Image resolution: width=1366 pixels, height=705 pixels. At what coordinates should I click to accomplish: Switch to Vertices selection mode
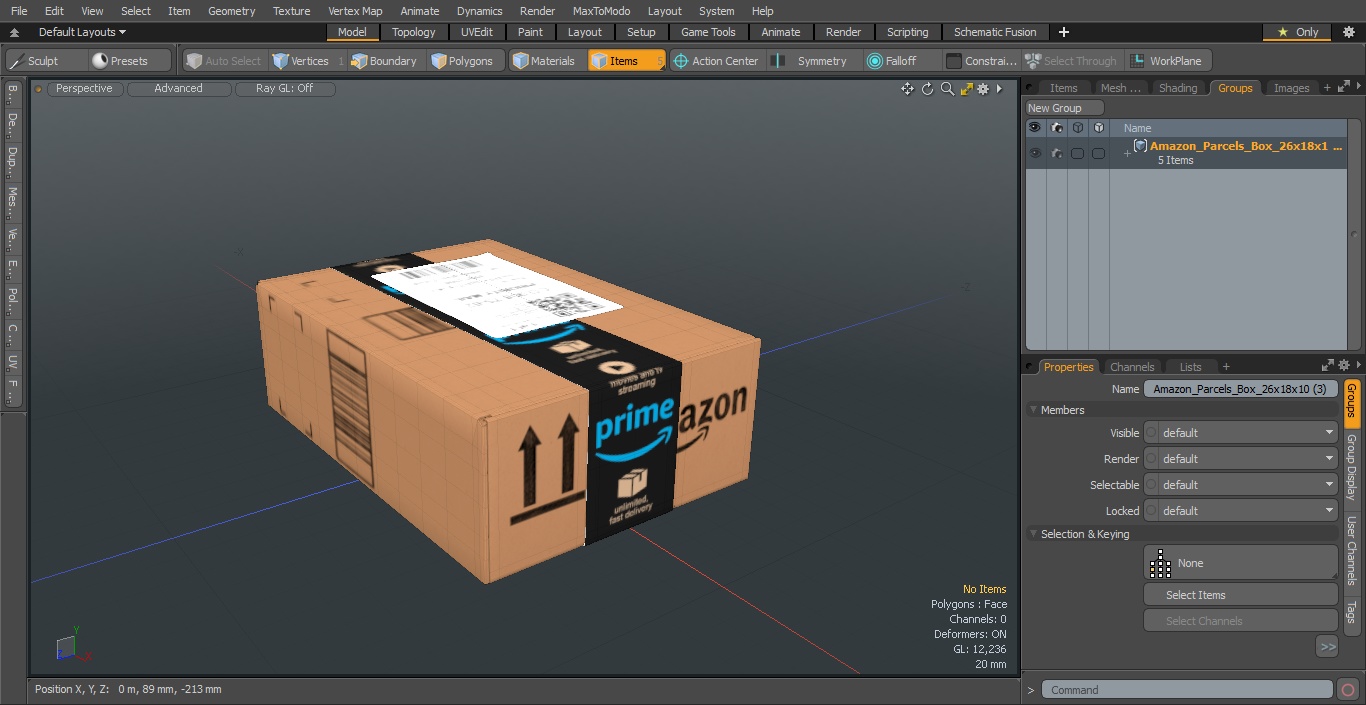pyautogui.click(x=309, y=61)
